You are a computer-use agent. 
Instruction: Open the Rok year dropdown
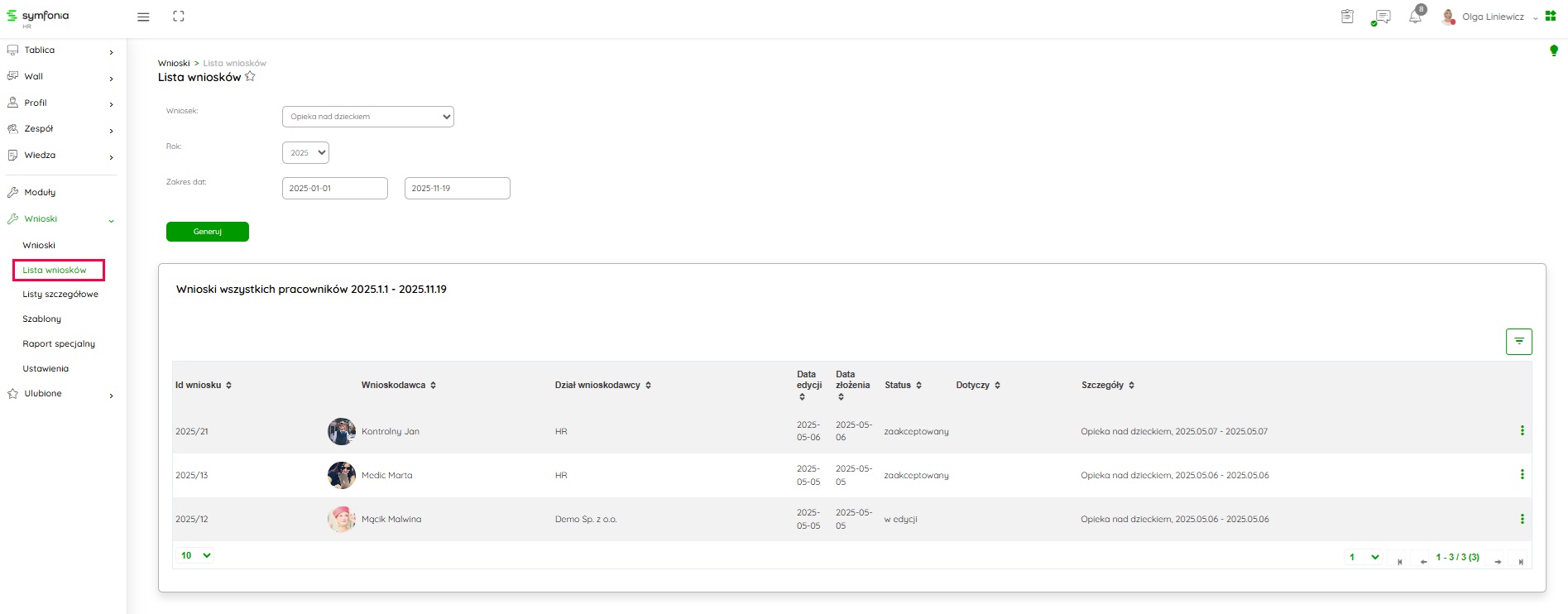(305, 153)
